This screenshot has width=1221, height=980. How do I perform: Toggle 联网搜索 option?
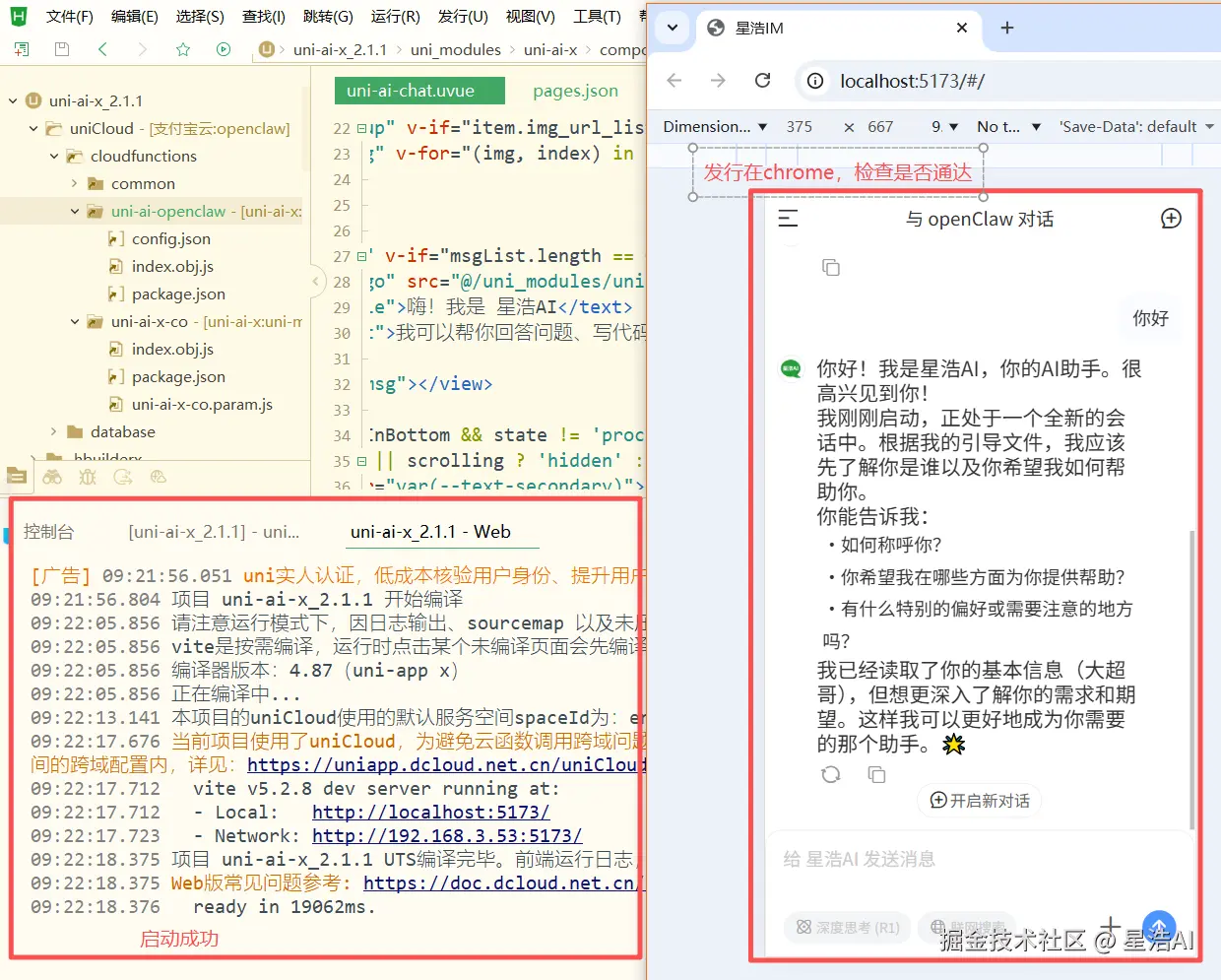click(x=968, y=927)
